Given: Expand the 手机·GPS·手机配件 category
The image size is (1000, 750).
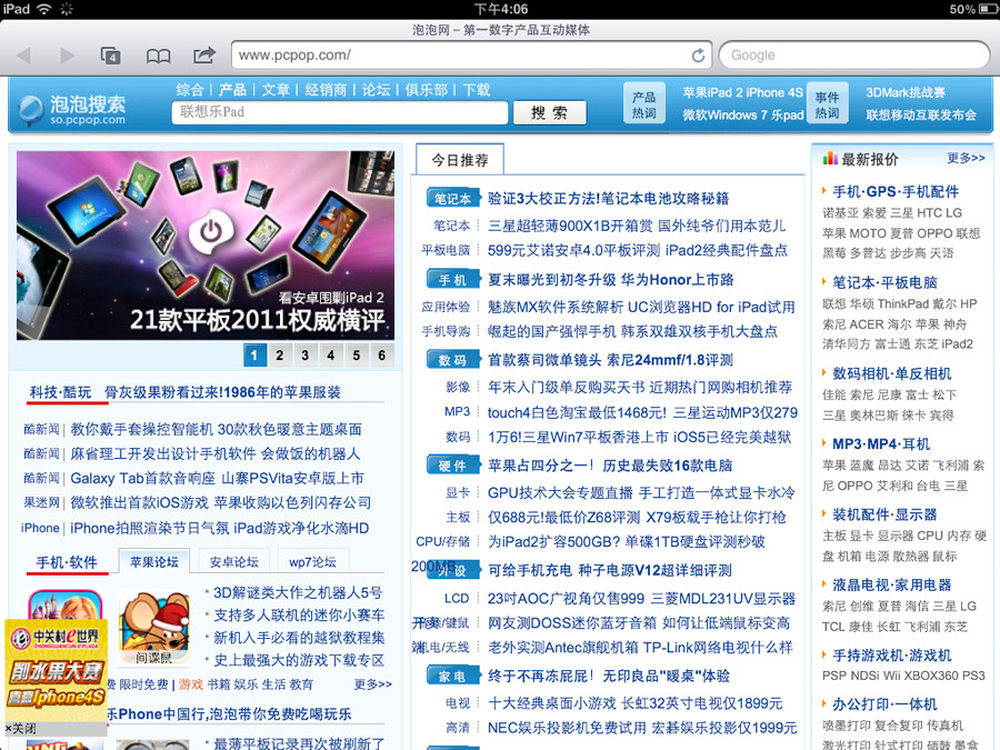Looking at the screenshot, I should pos(895,191).
